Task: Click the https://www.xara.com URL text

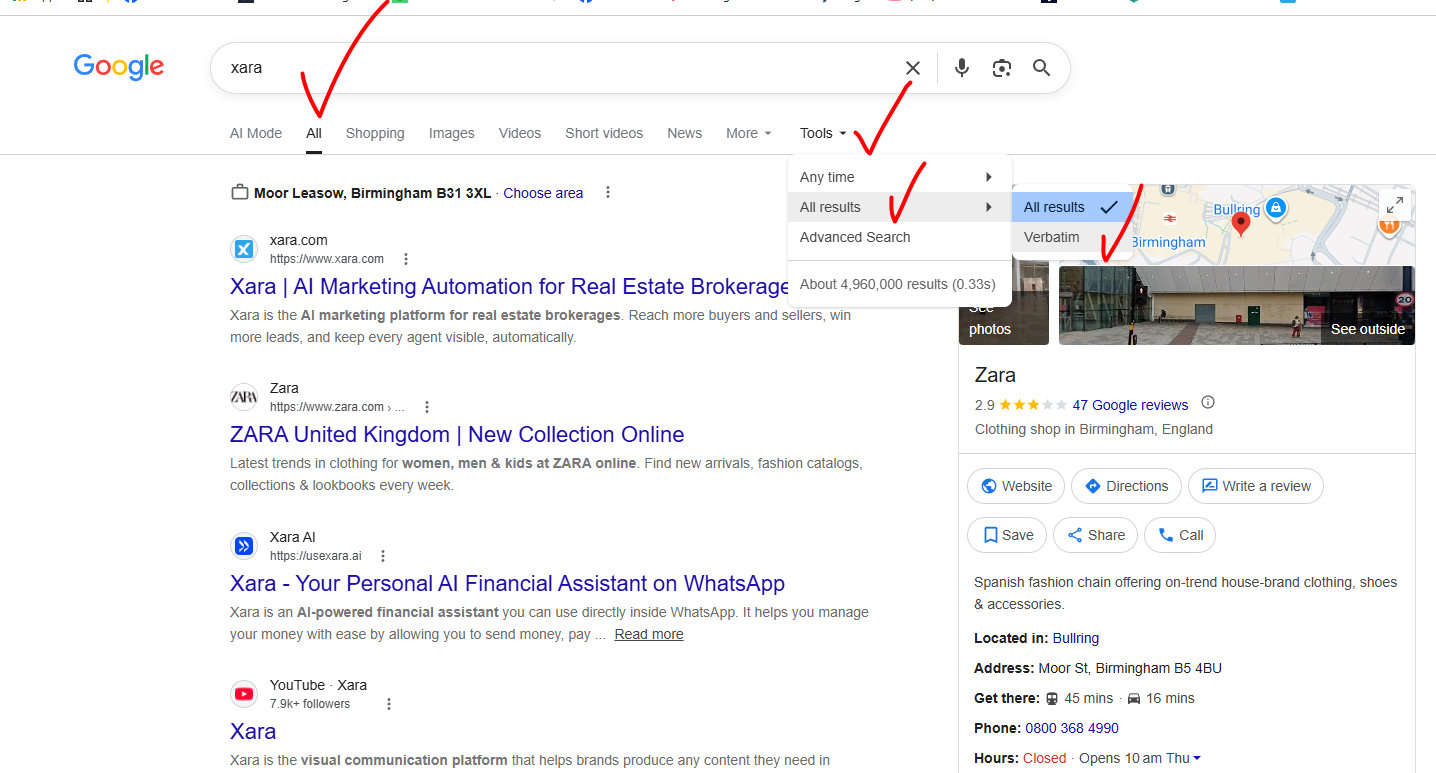Action: pos(327,259)
